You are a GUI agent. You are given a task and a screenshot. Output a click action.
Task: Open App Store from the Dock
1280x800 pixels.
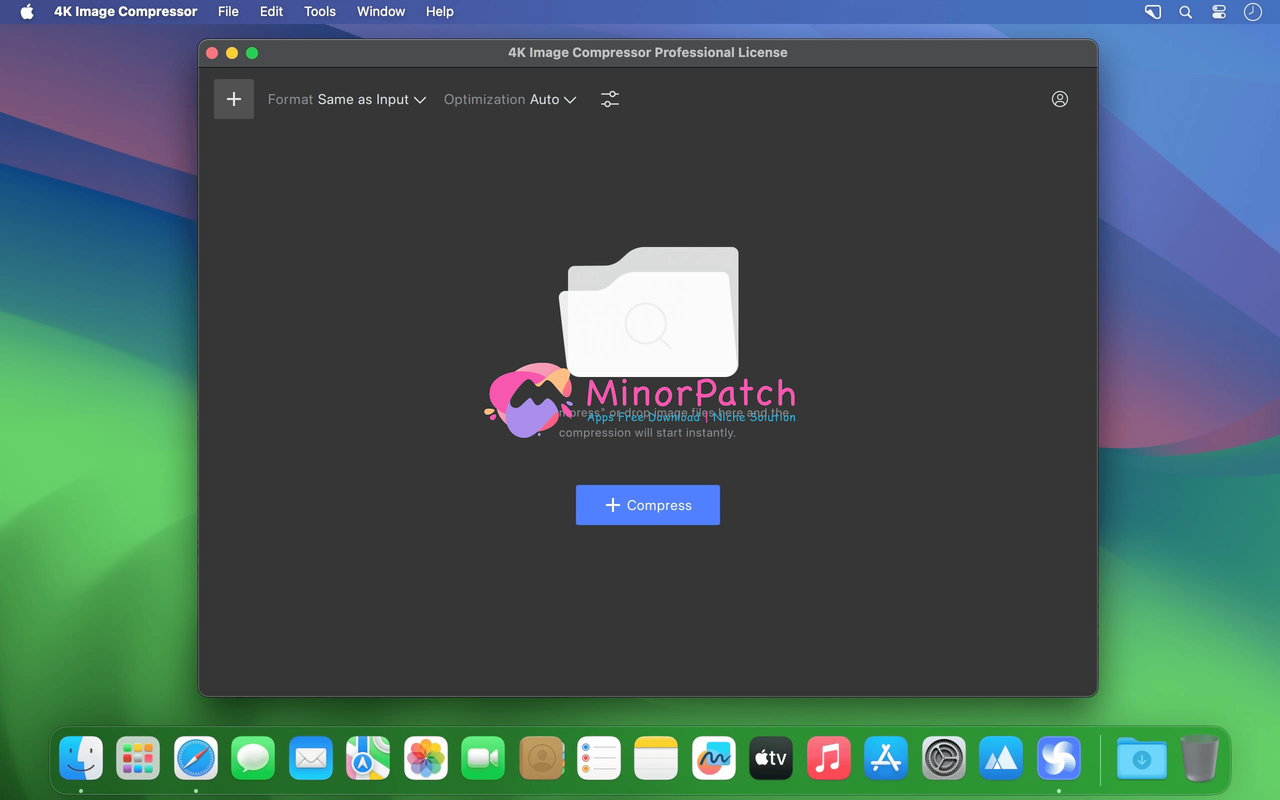coord(886,759)
